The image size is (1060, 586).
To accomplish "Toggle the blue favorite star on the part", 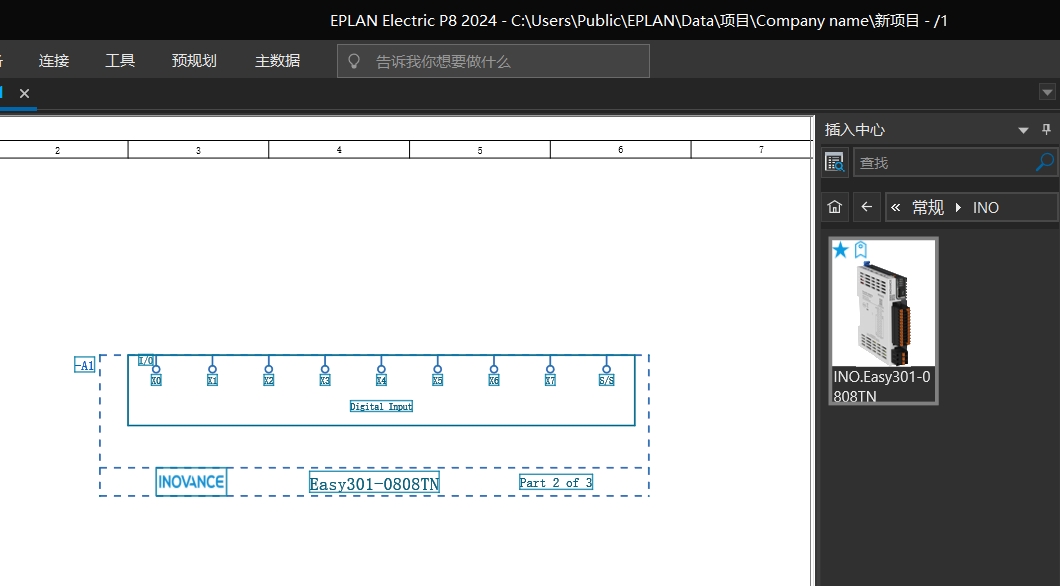I will click(841, 249).
